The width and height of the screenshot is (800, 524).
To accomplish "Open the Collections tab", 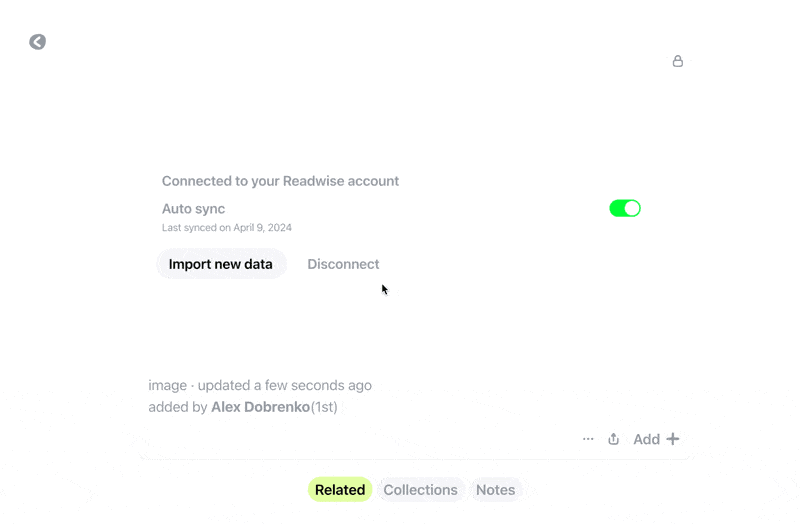I will [x=420, y=490].
